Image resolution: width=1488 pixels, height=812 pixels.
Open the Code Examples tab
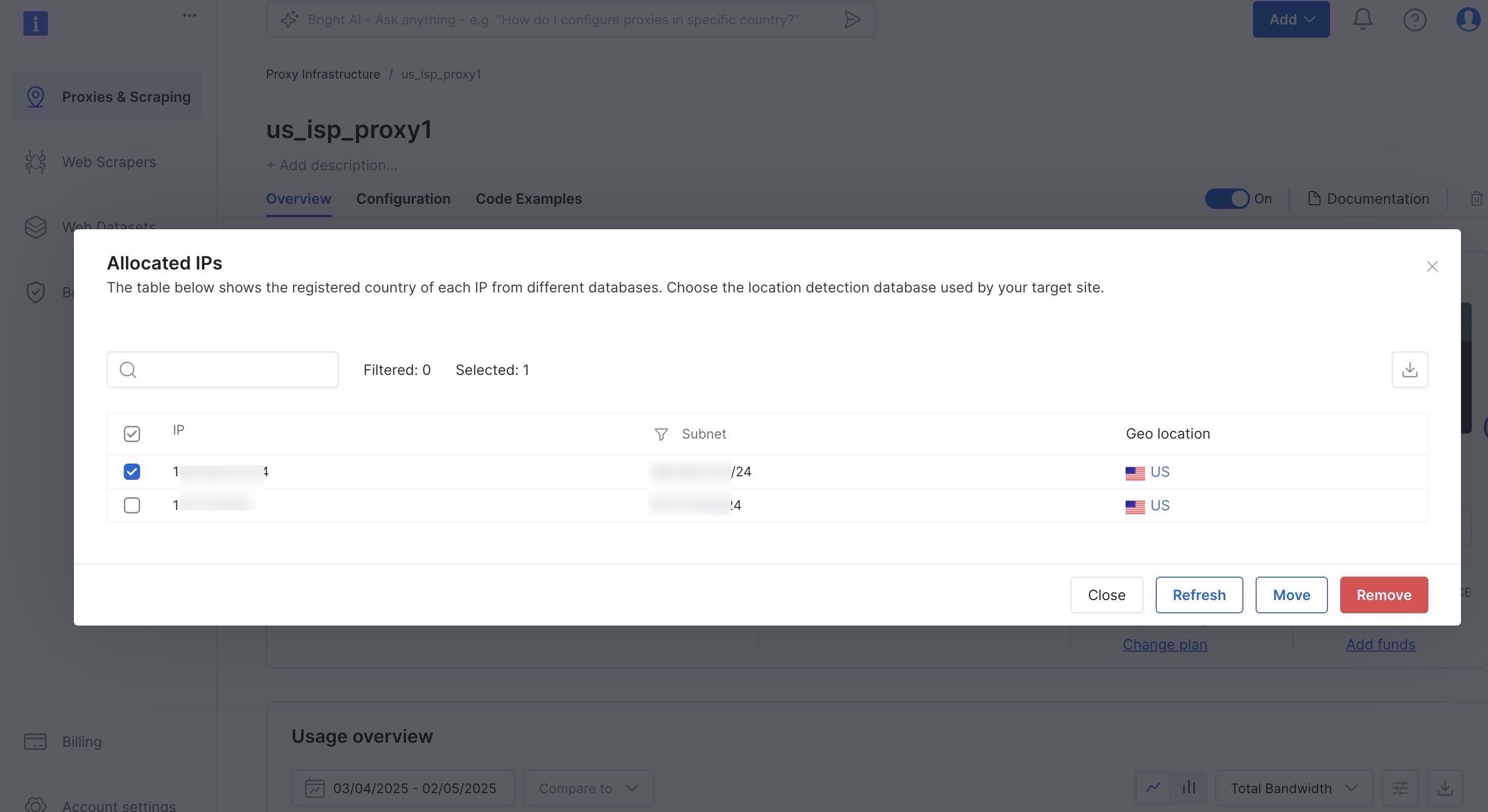528,199
